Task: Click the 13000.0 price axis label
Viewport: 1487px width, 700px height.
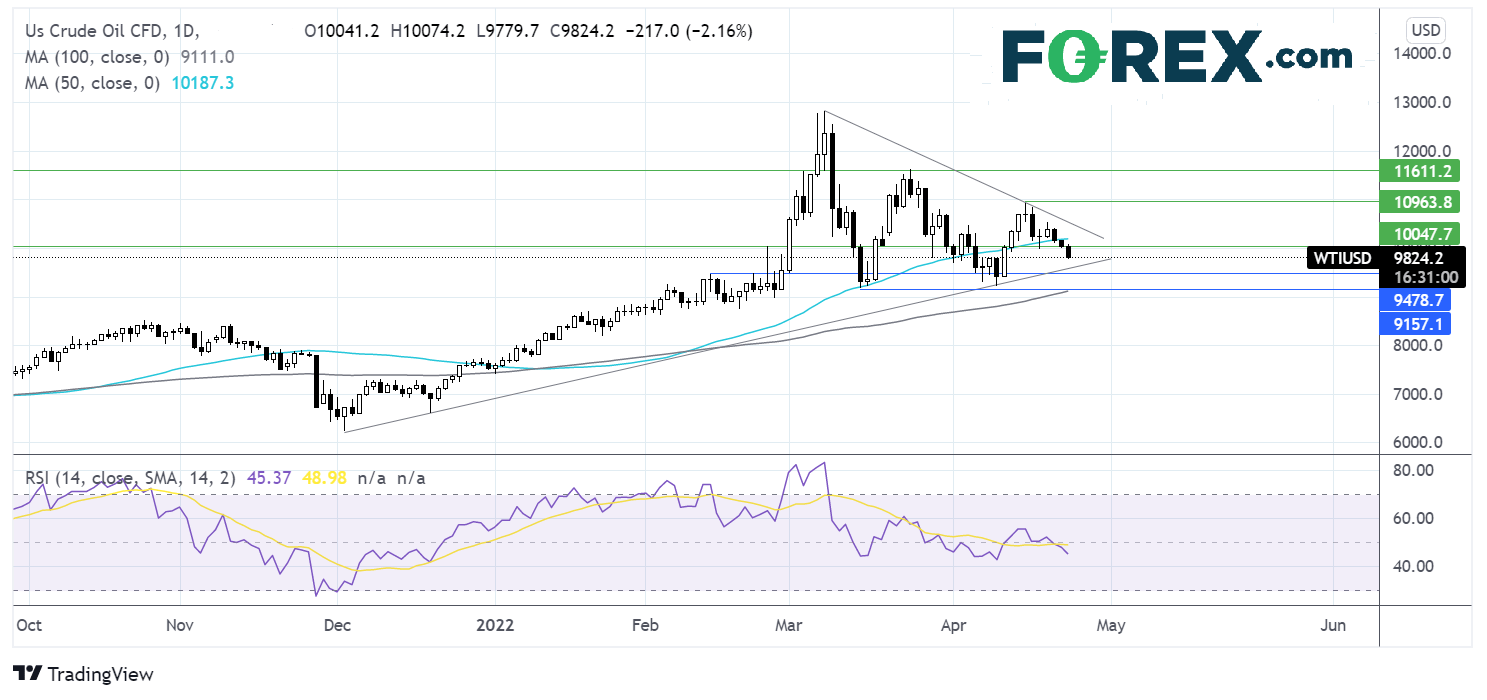Action: click(x=1421, y=103)
